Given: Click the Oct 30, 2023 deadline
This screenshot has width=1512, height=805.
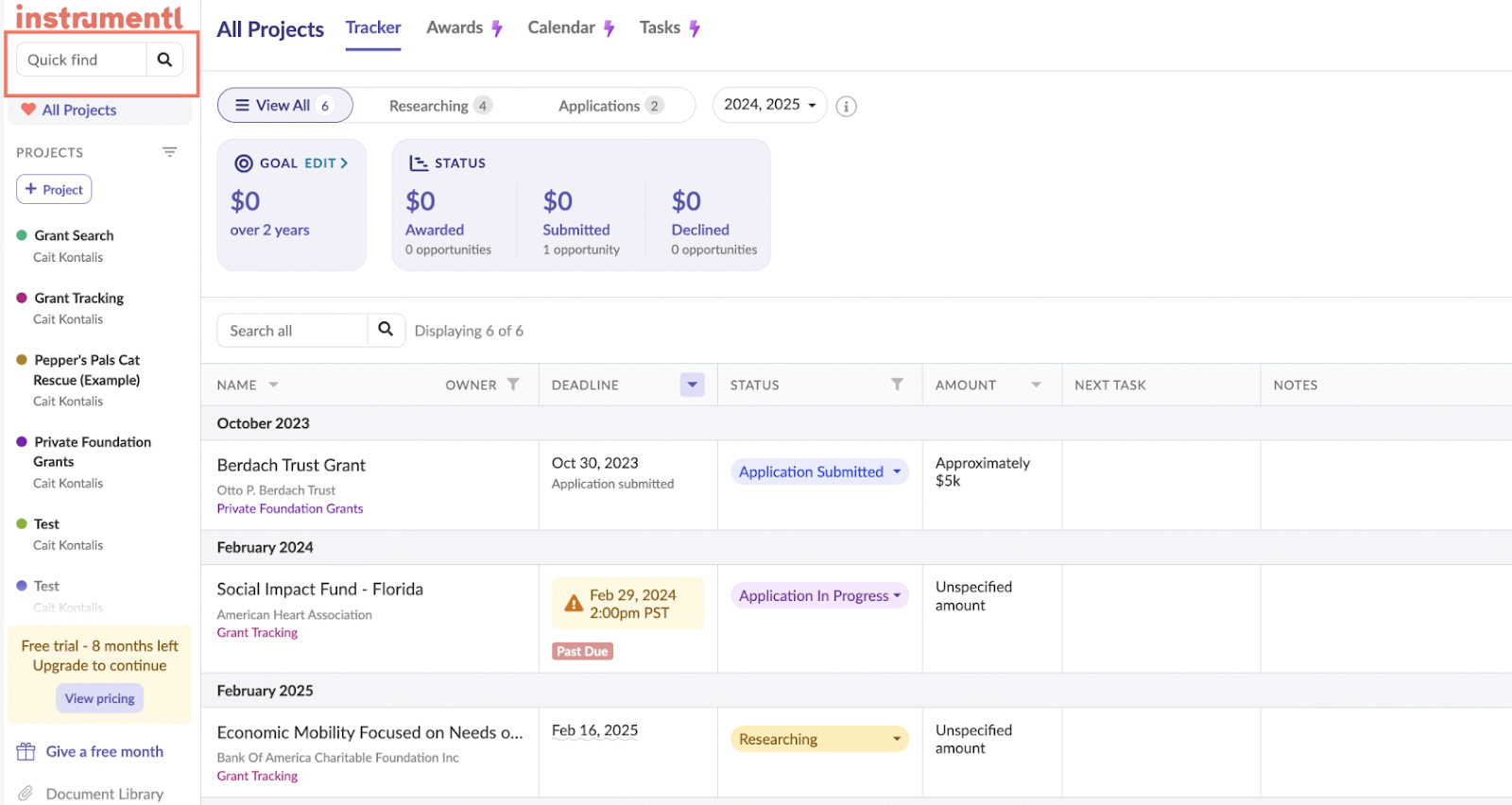Looking at the screenshot, I should click(594, 463).
